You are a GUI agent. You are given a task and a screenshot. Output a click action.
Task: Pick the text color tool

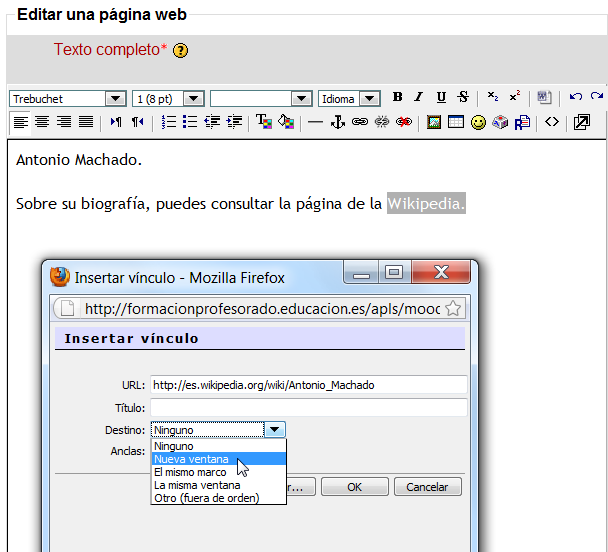(264, 122)
